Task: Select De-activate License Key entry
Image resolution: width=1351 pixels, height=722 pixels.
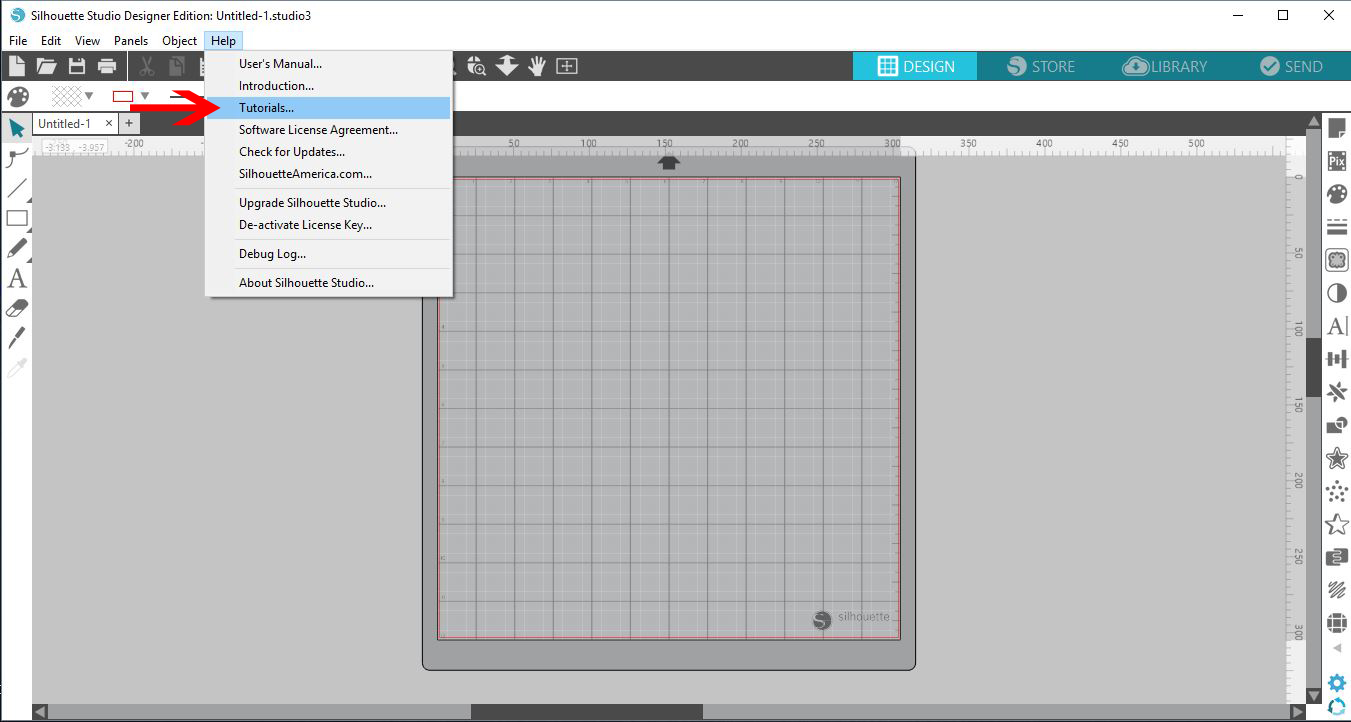Action: (x=329, y=225)
